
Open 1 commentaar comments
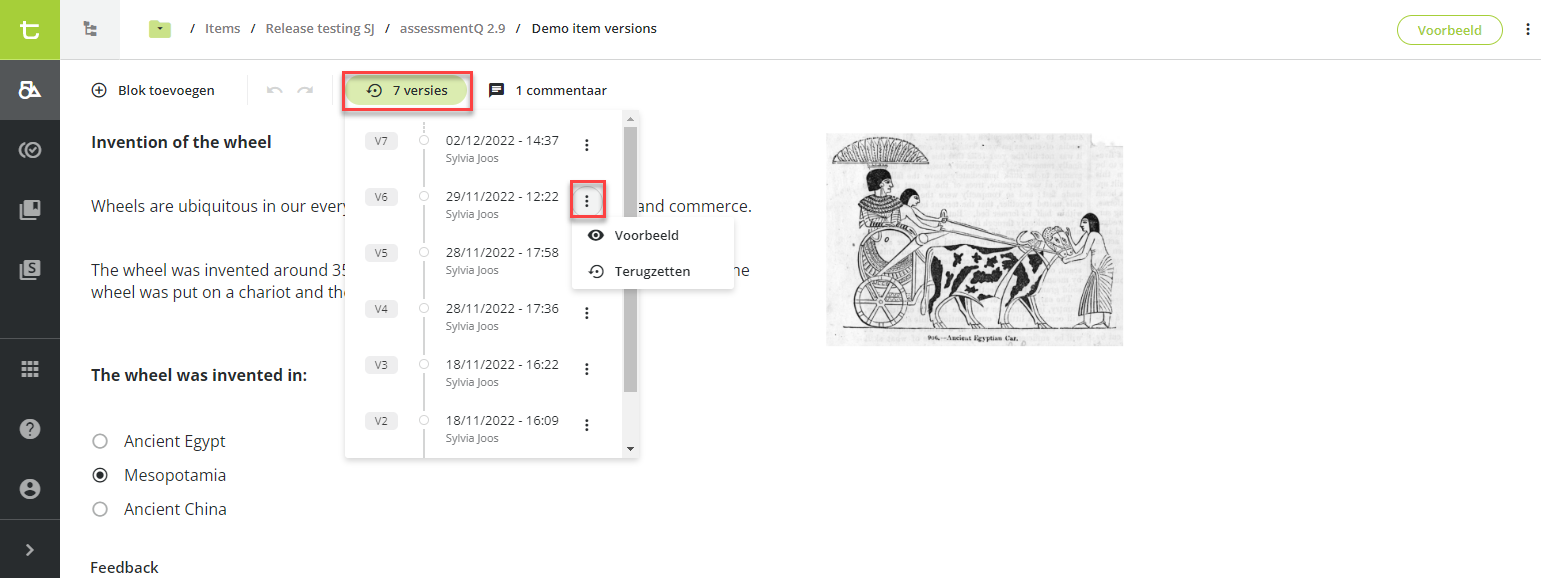click(547, 90)
